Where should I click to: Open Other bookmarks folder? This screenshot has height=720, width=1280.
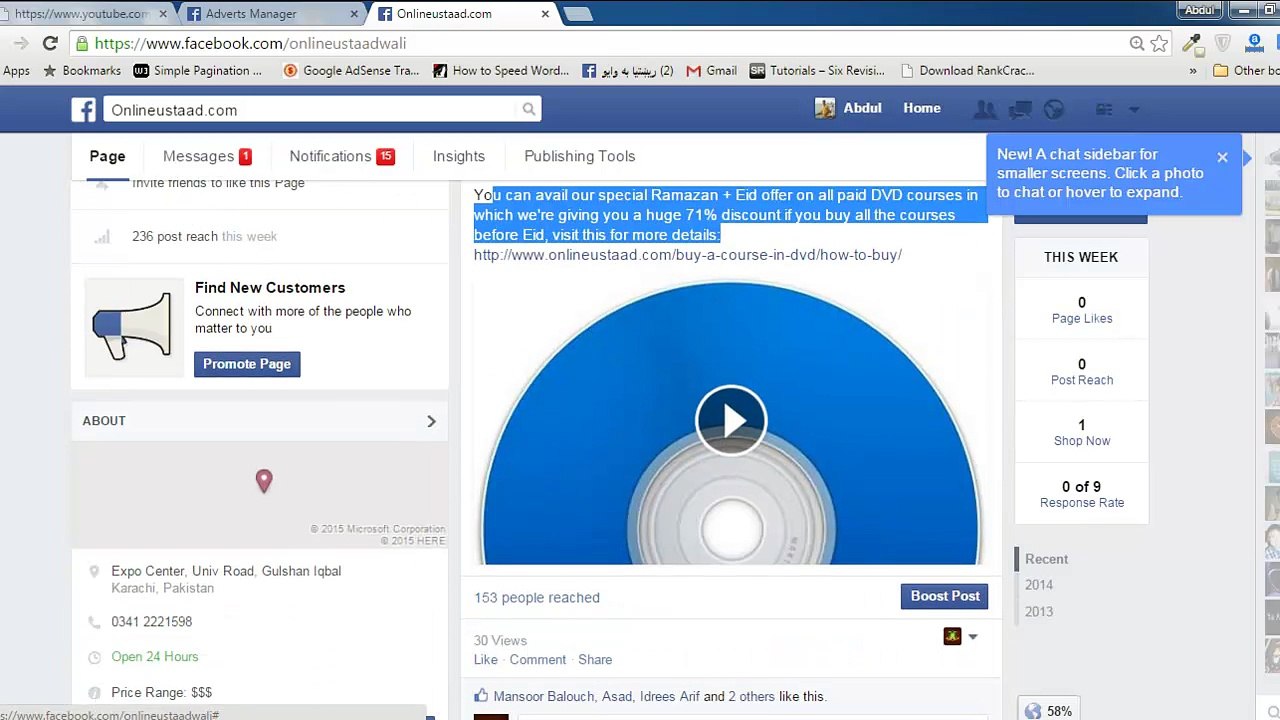pyautogui.click(x=1245, y=71)
